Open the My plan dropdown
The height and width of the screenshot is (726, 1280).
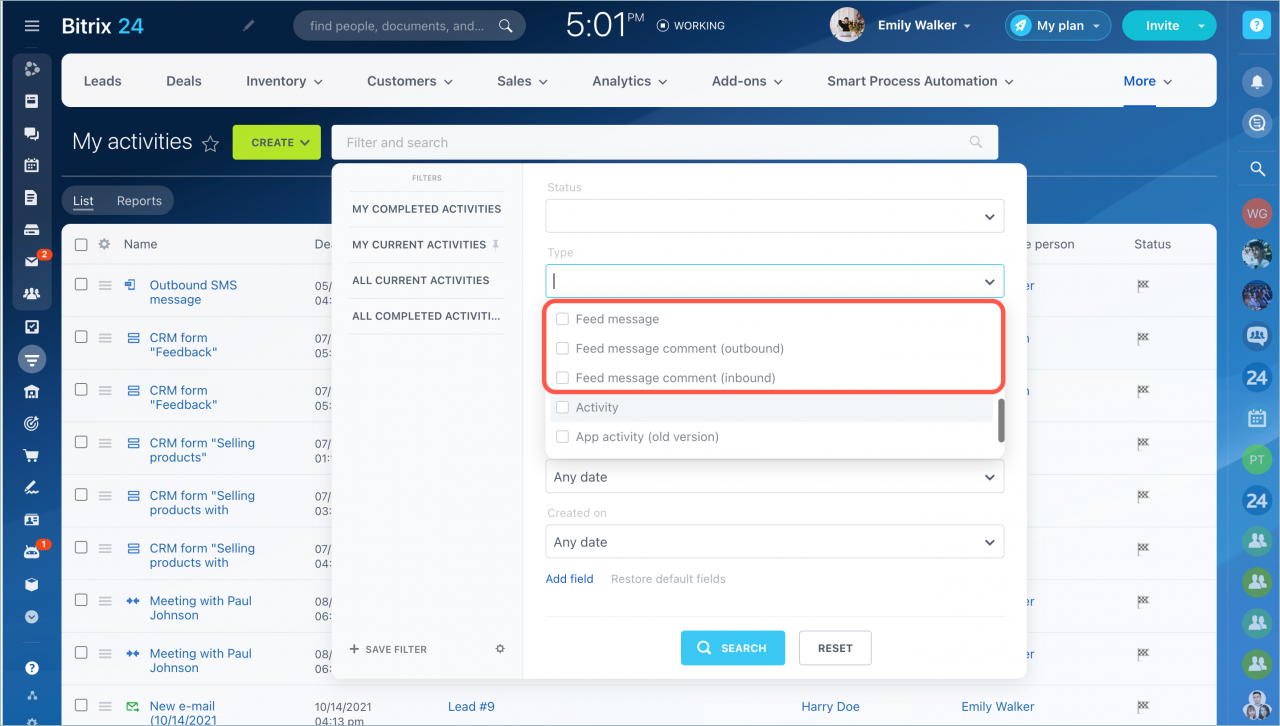pyautogui.click(x=1058, y=26)
